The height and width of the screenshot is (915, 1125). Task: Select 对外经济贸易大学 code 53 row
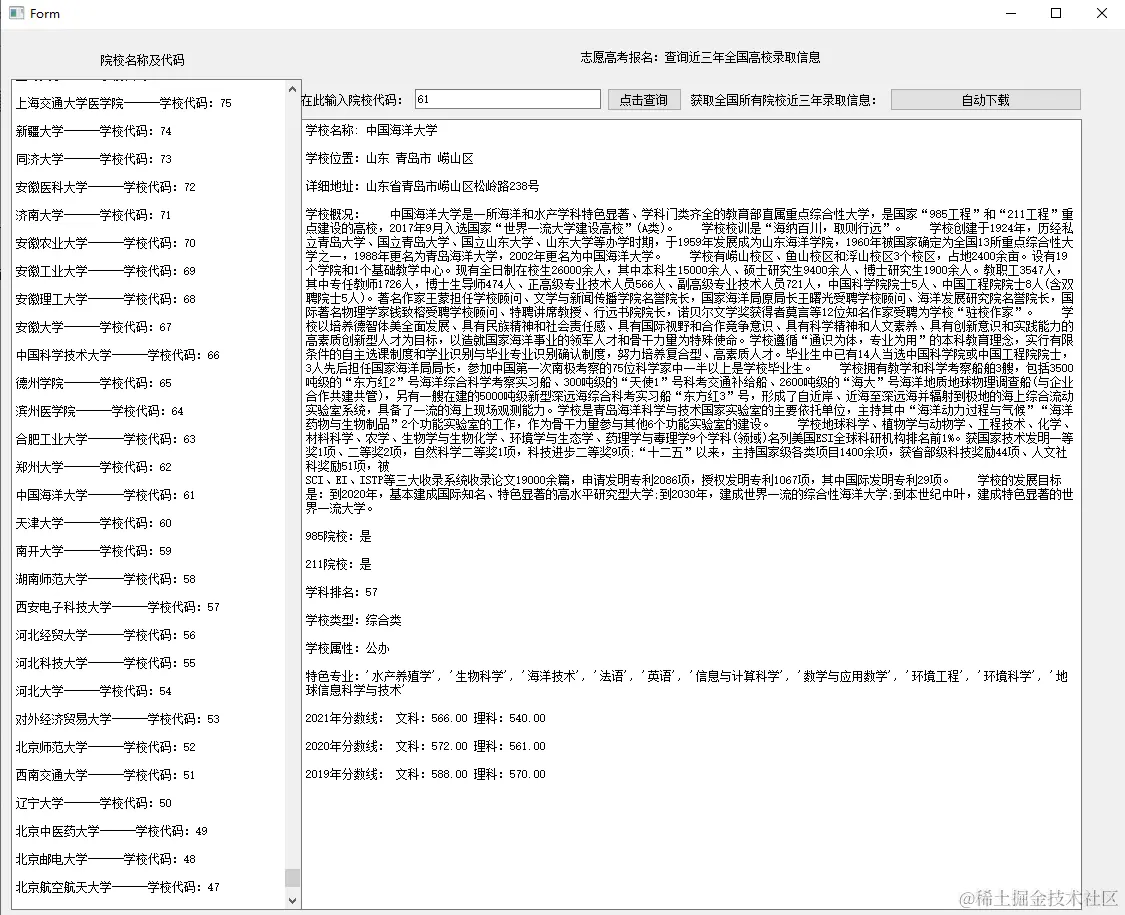118,719
